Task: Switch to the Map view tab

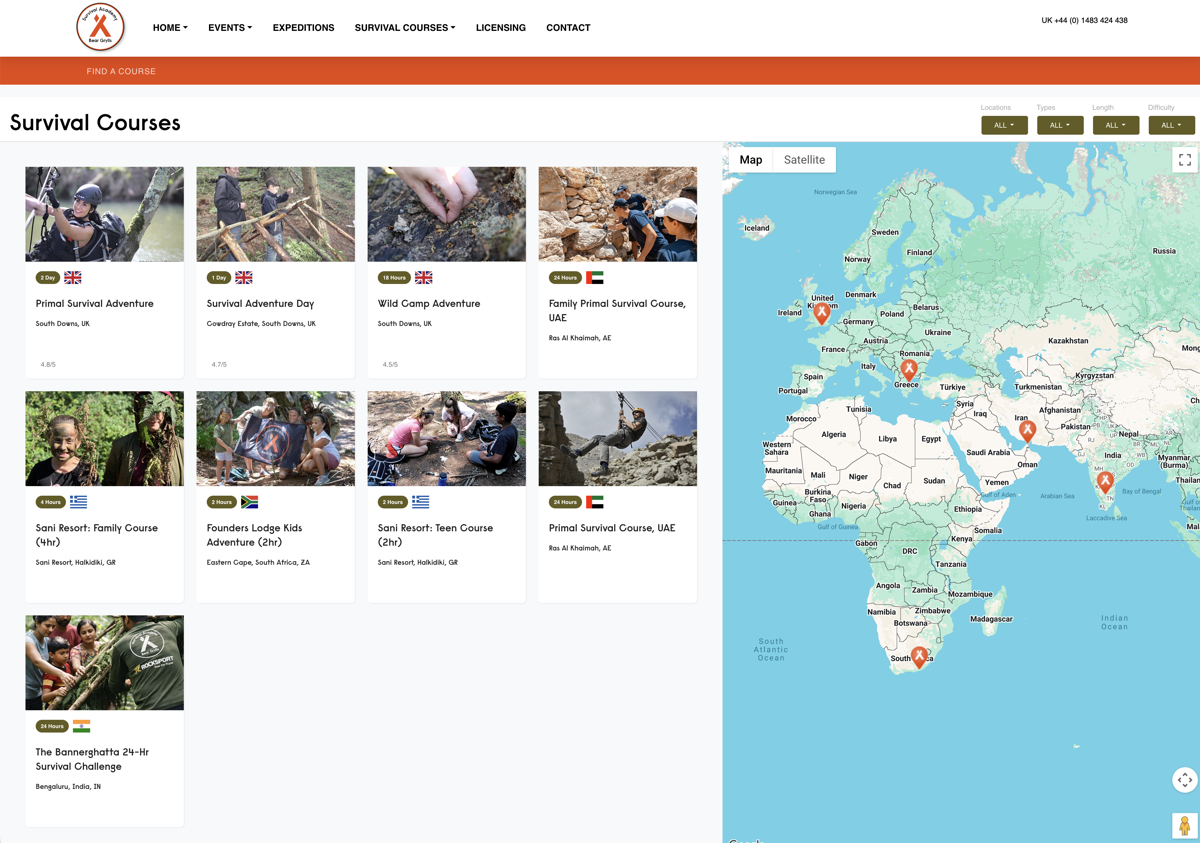Action: pyautogui.click(x=751, y=160)
